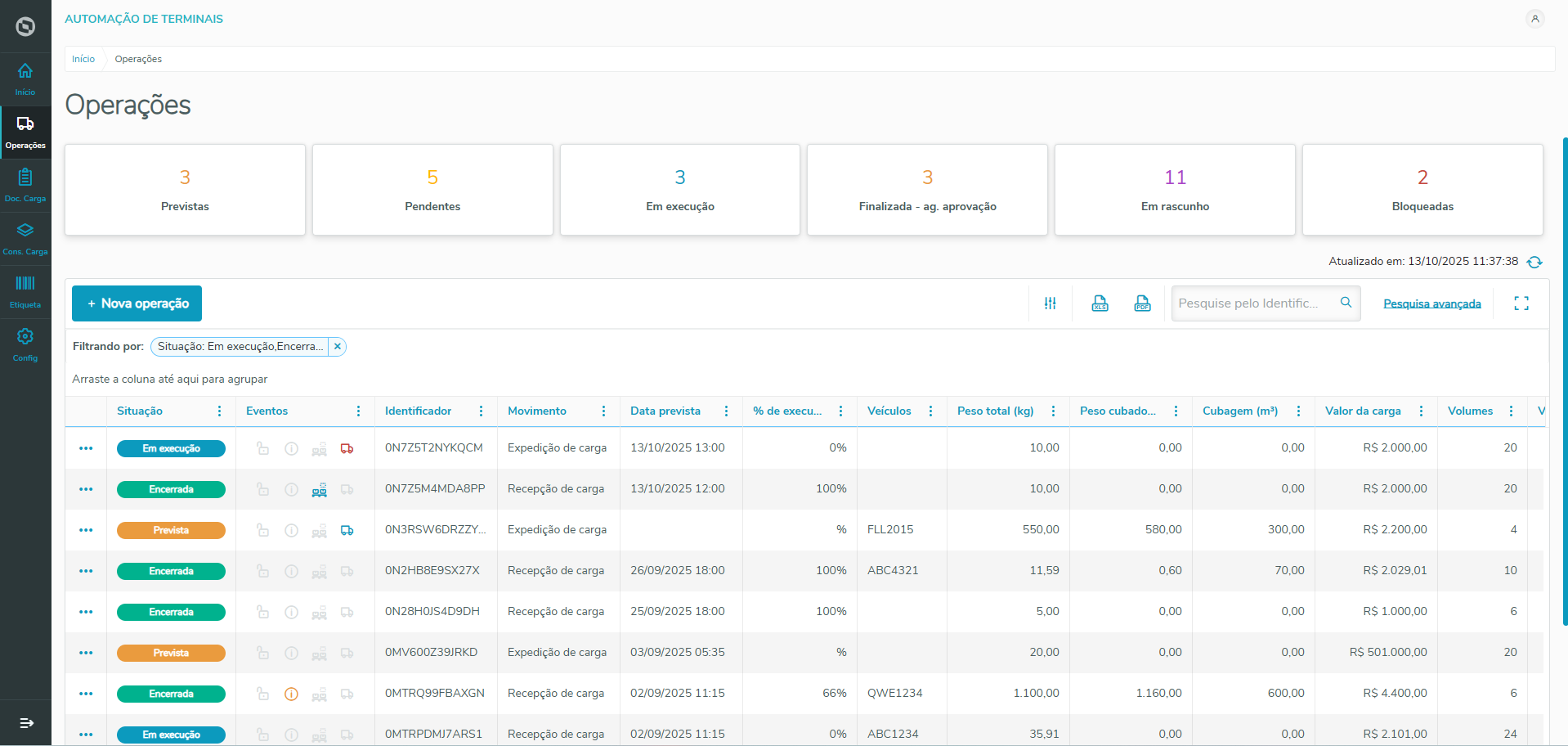This screenshot has height=746, width=1568.
Task: Select the Bloqueadas summary card
Action: [x=1422, y=190]
